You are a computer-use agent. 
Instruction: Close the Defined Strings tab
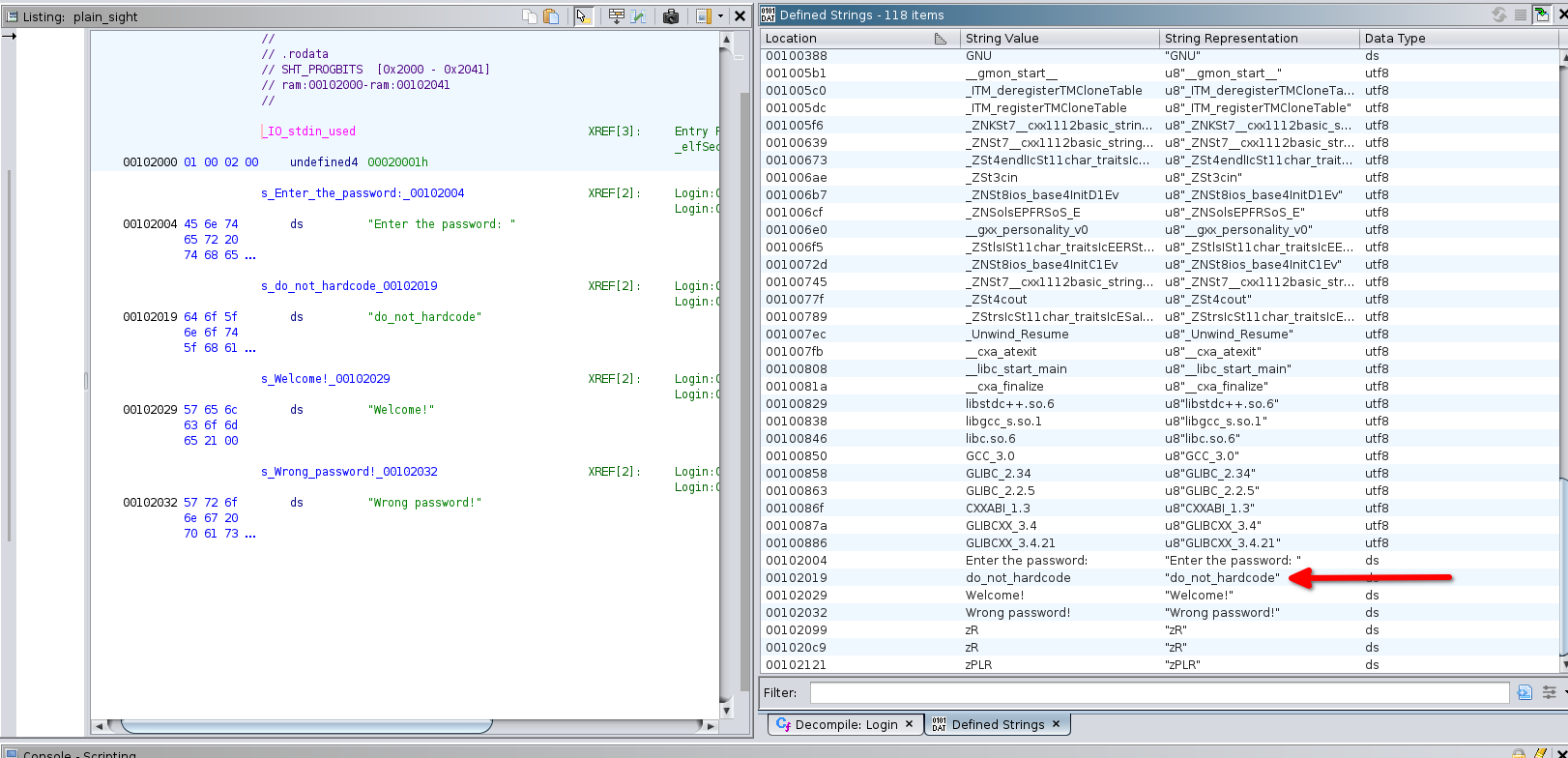coord(1056,723)
